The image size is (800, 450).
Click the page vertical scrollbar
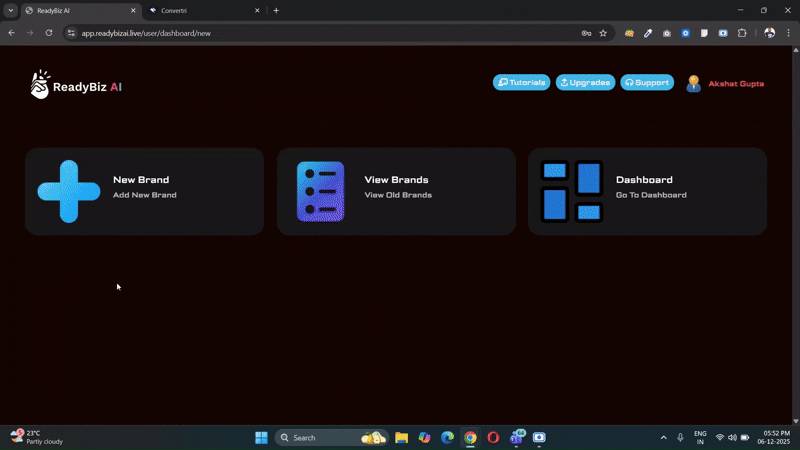[795, 235]
